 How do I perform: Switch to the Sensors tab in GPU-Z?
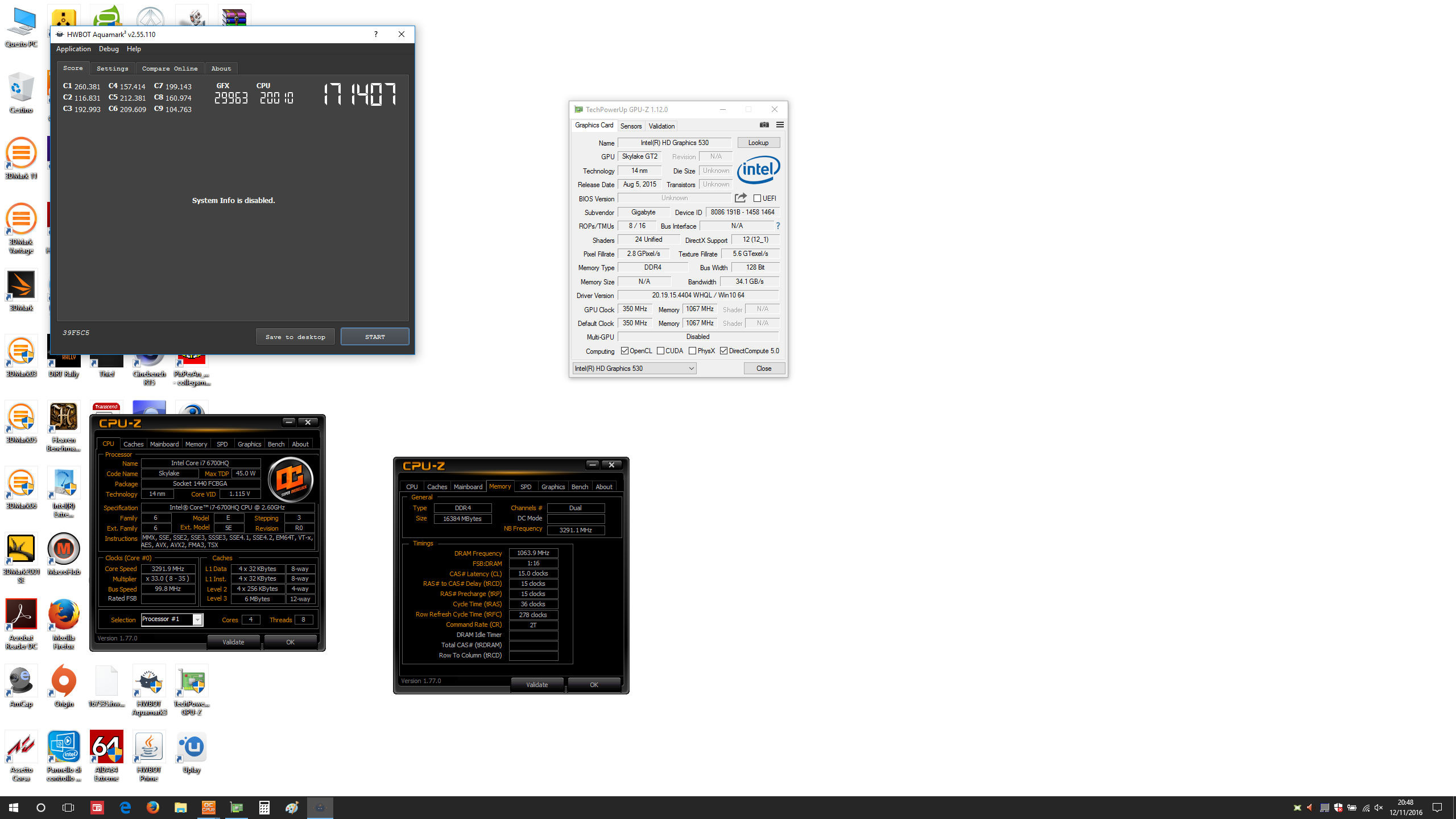click(631, 126)
